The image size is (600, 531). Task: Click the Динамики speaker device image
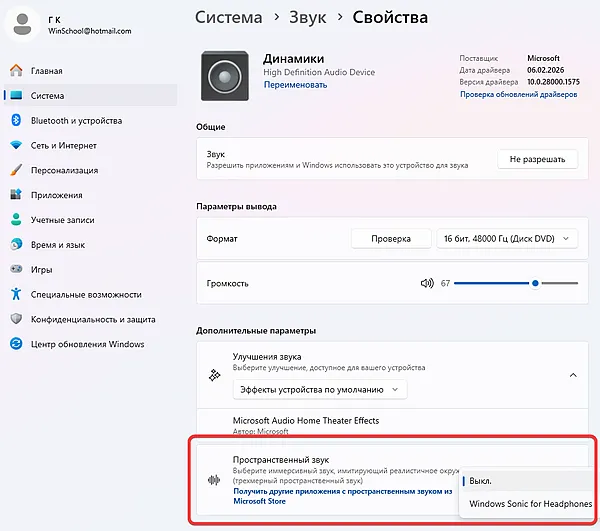225,76
